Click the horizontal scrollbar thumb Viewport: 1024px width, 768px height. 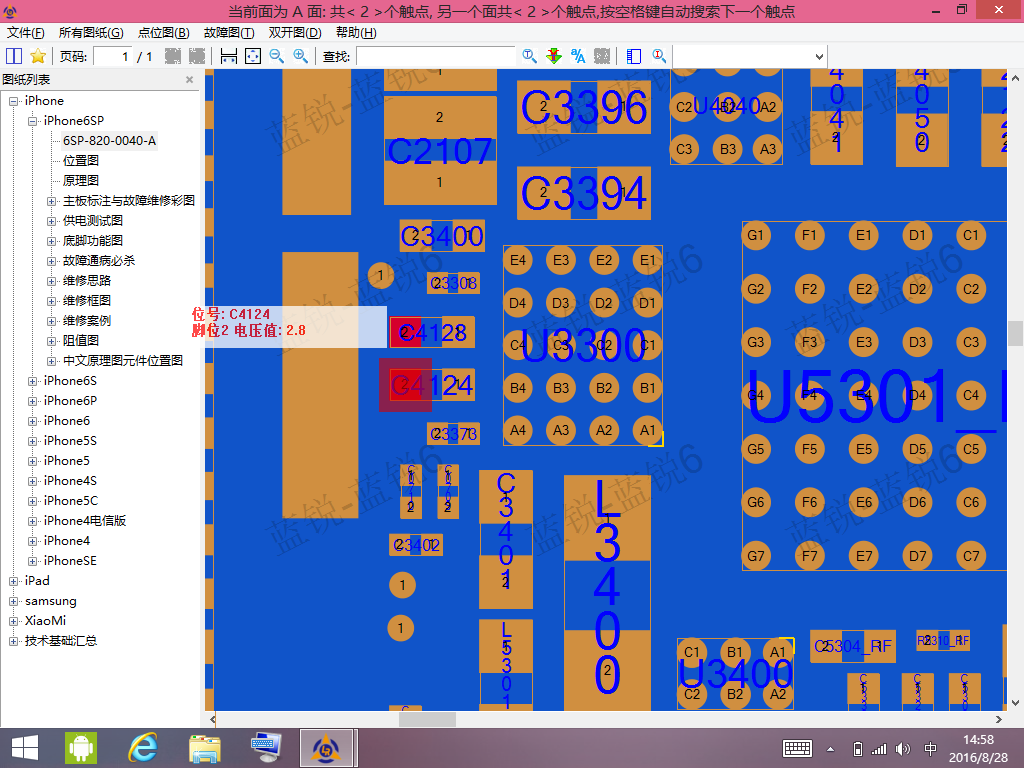tap(427, 719)
